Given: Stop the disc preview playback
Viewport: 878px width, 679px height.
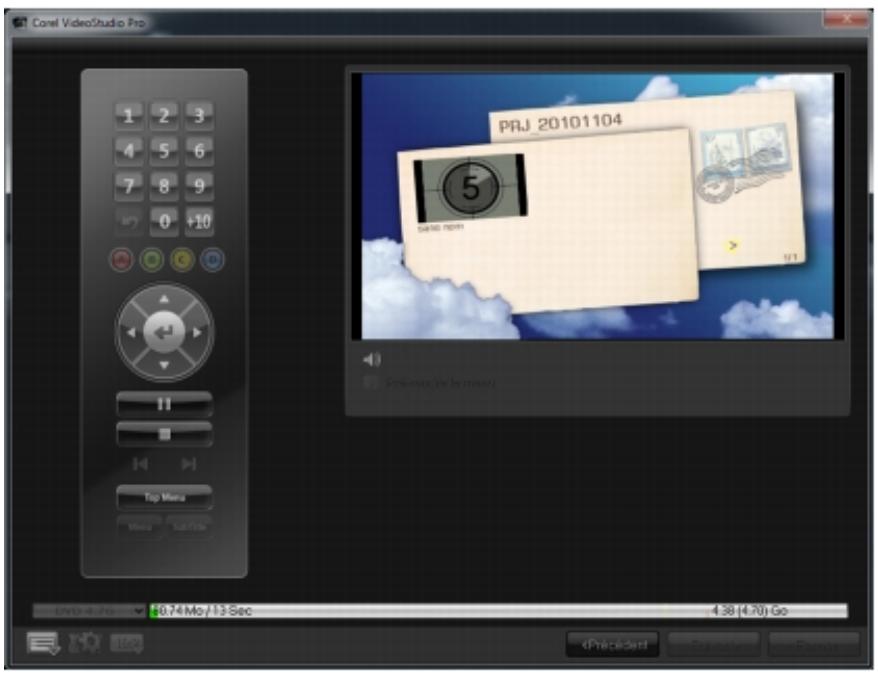Looking at the screenshot, I should point(164,434).
